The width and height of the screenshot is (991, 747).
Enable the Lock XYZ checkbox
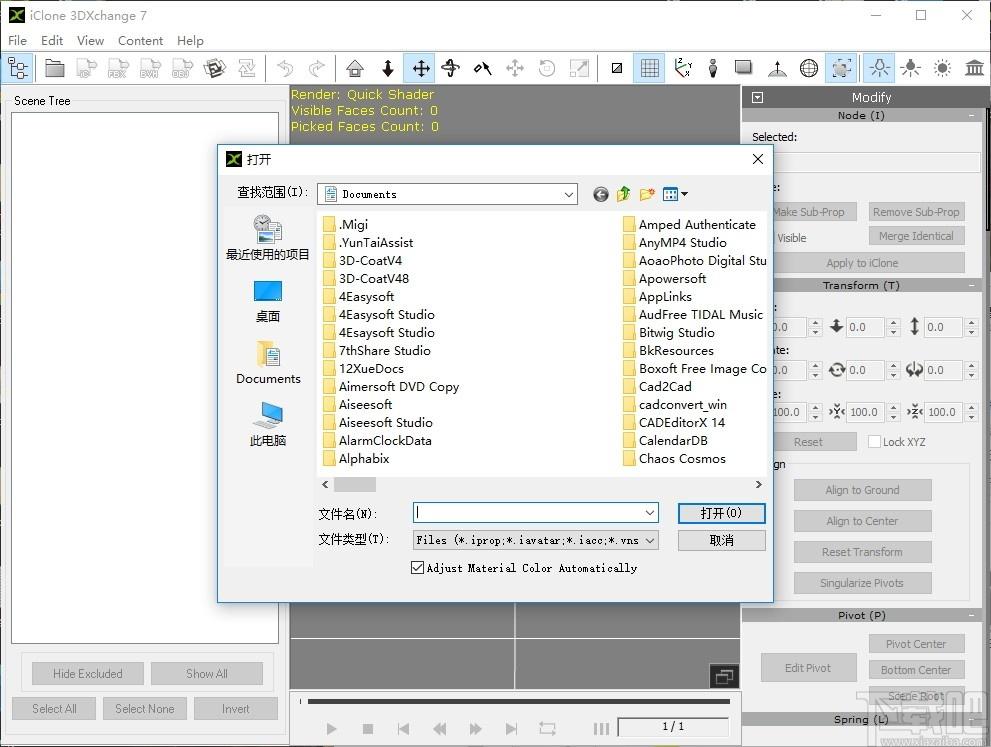(874, 442)
